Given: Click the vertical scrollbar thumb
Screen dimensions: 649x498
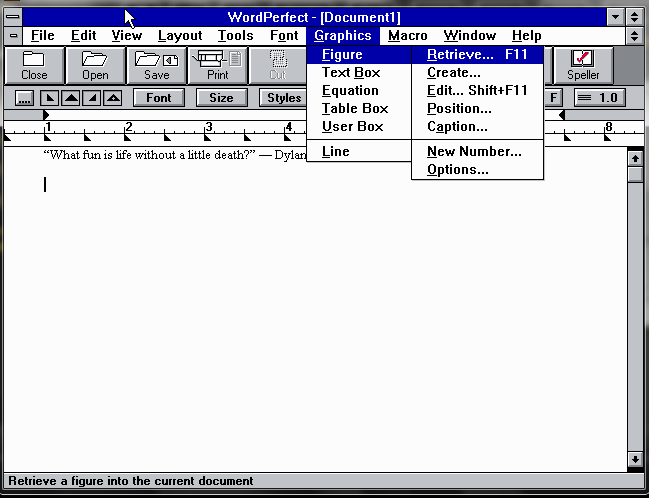Looking at the screenshot, I should tap(635, 174).
